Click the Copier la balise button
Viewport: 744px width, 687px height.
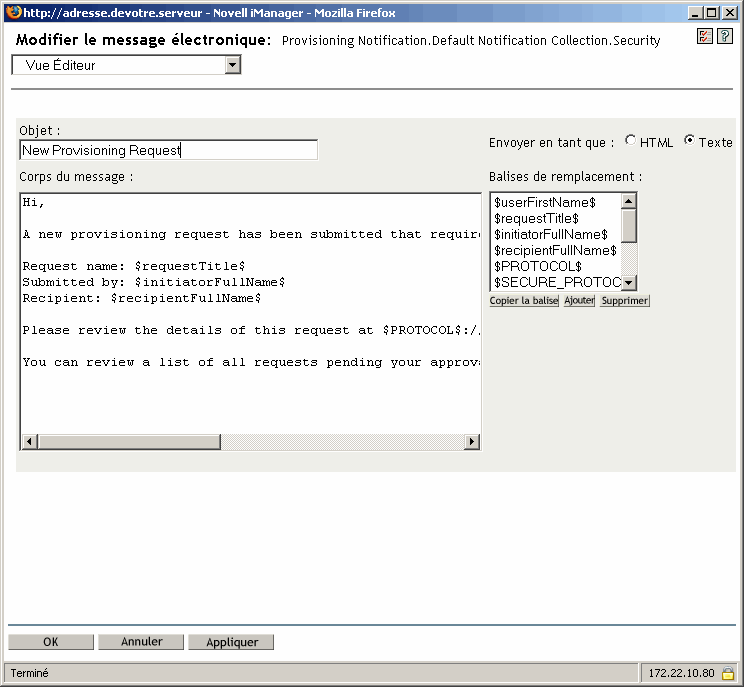coord(524,300)
